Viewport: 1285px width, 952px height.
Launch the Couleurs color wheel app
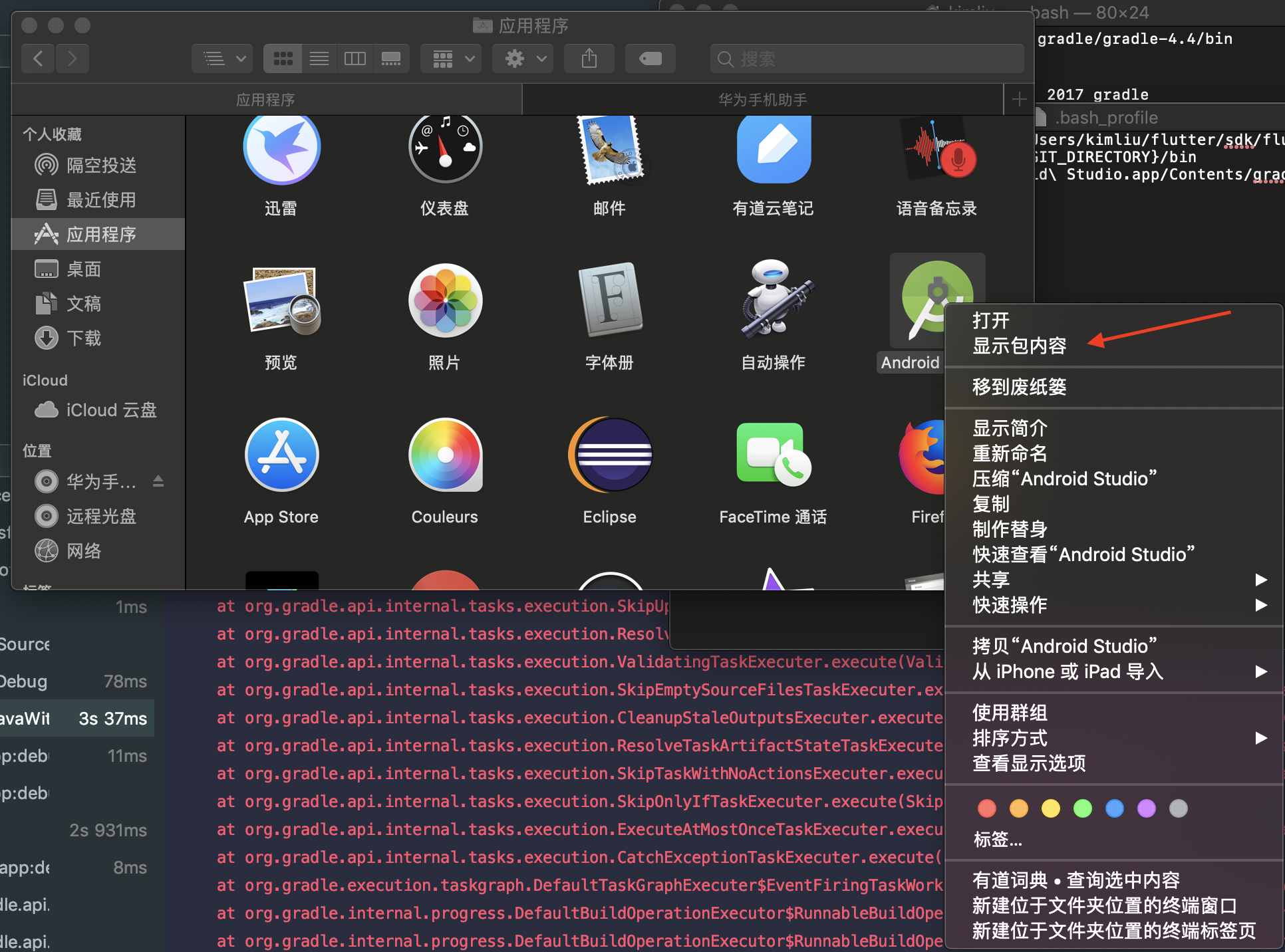coord(445,455)
